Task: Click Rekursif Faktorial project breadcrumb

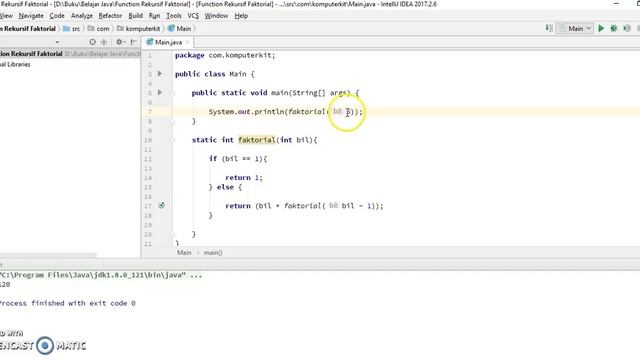Action: 28,29
